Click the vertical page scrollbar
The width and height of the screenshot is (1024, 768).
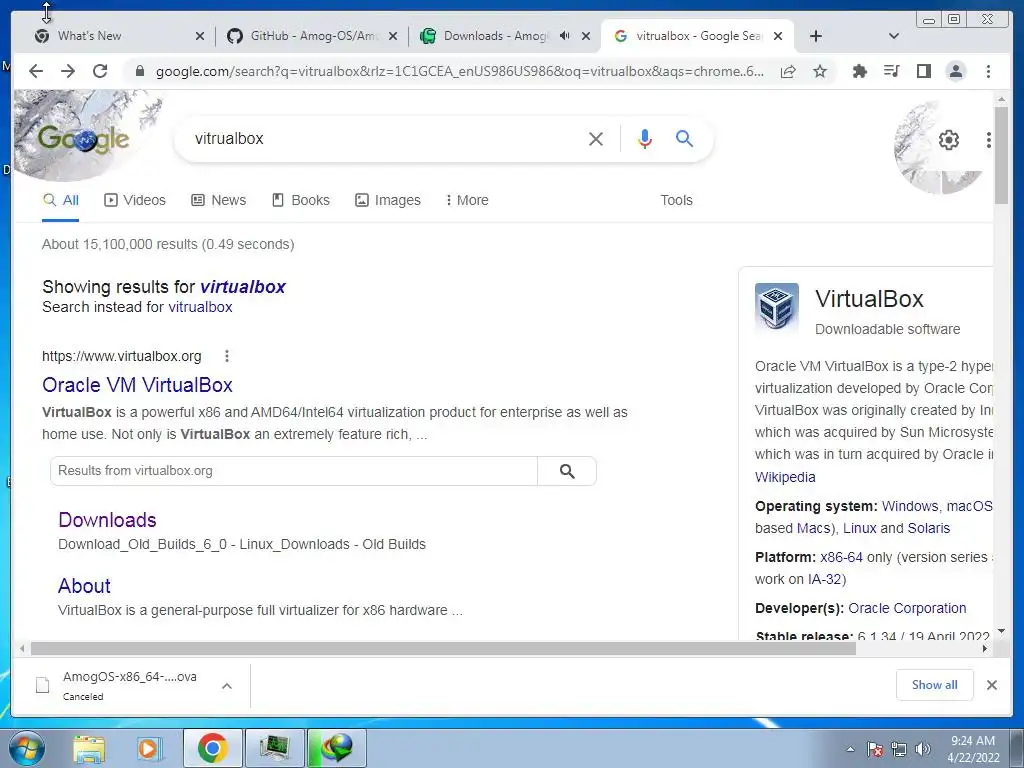pos(1001,155)
